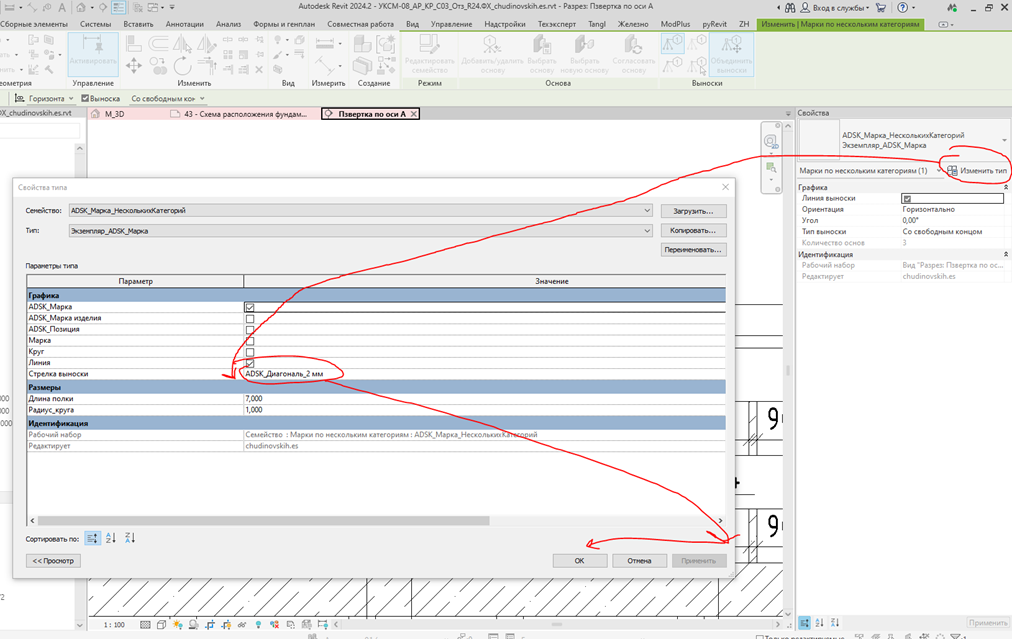Enable the Круг checkbox
The width and height of the screenshot is (1012, 639).
point(250,352)
